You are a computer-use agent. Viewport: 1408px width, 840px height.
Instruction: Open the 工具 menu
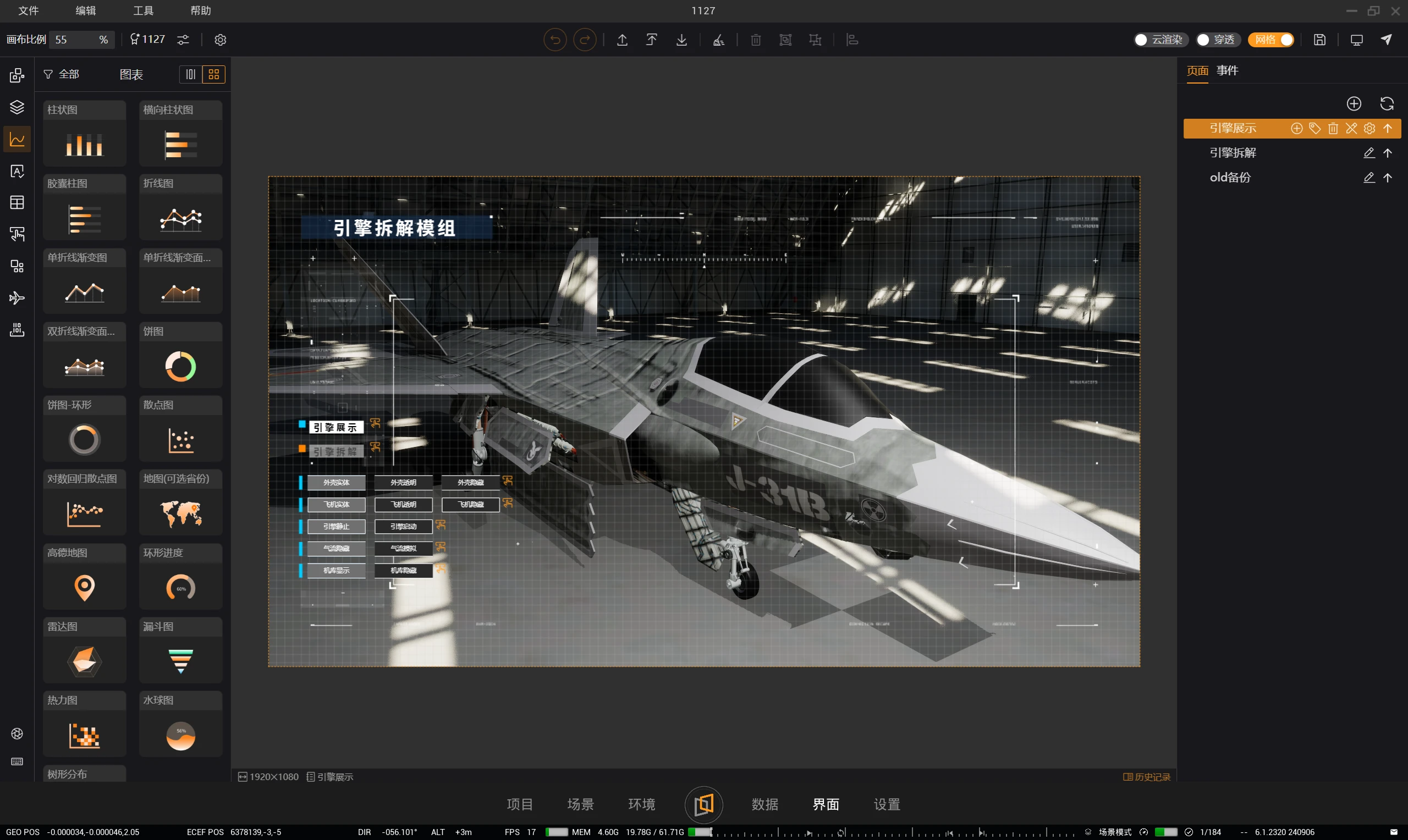(x=142, y=10)
